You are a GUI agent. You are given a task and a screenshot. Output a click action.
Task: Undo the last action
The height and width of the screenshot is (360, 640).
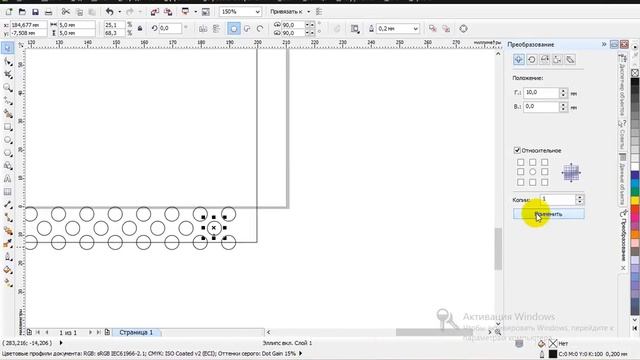point(109,12)
